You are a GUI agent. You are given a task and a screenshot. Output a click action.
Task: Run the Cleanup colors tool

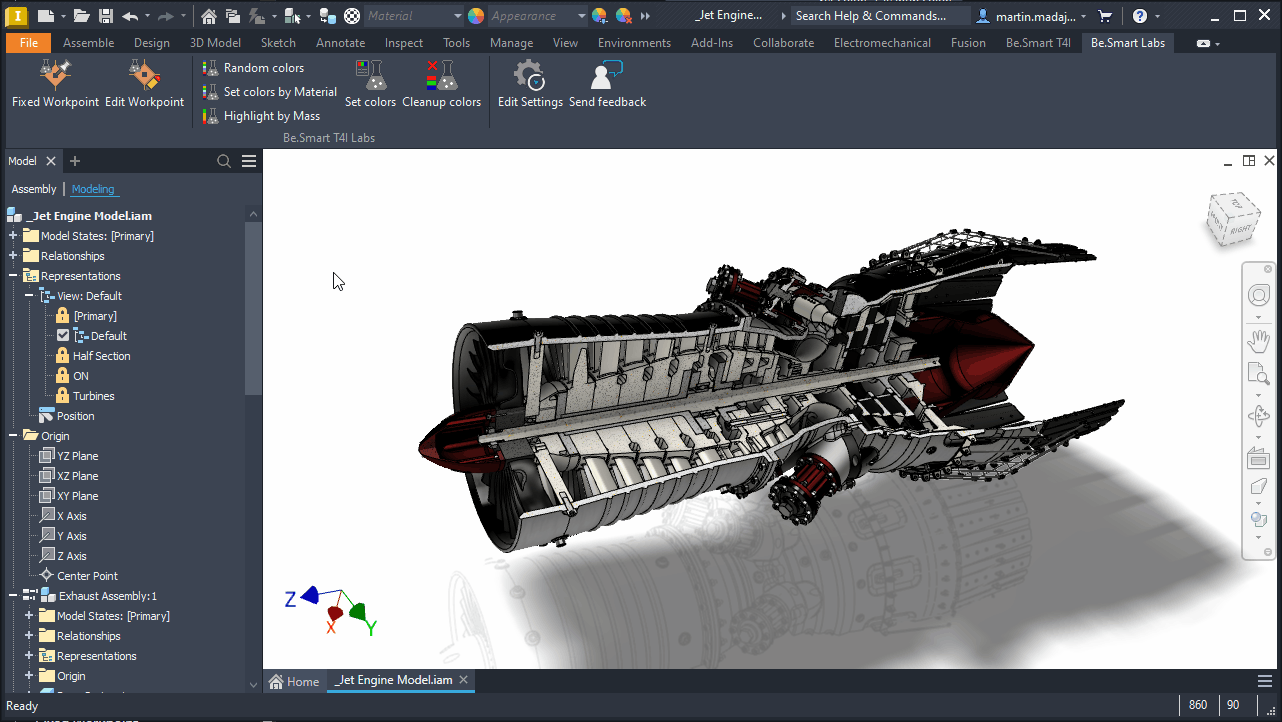tap(441, 76)
